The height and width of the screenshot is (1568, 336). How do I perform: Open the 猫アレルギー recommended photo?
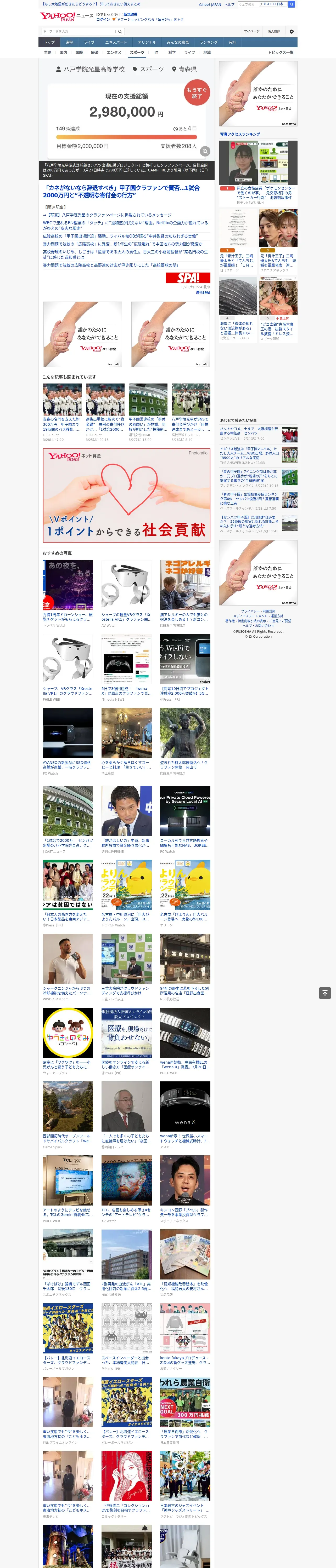[185, 585]
